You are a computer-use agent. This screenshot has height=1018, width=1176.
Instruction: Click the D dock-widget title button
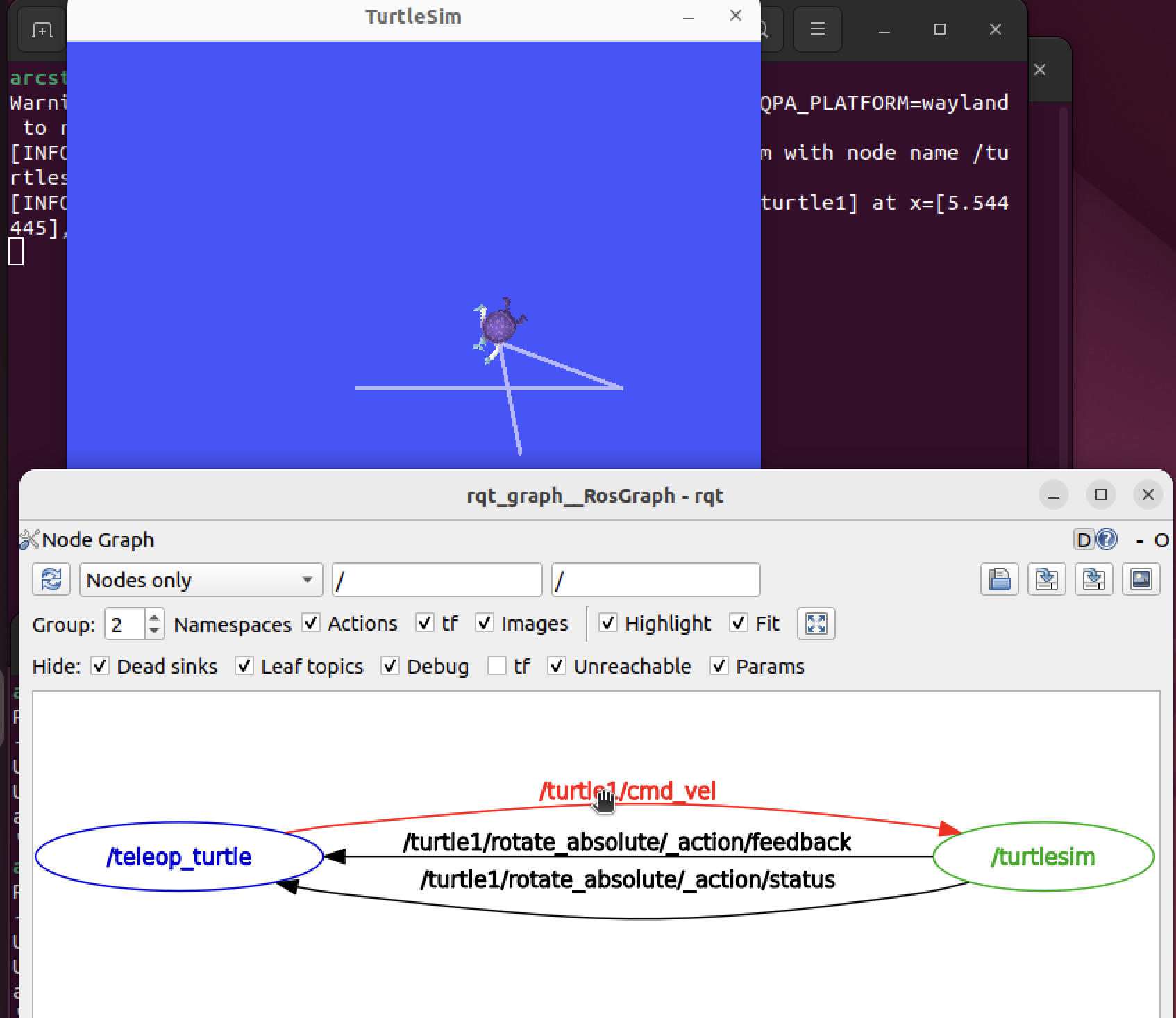pyautogui.click(x=1084, y=540)
